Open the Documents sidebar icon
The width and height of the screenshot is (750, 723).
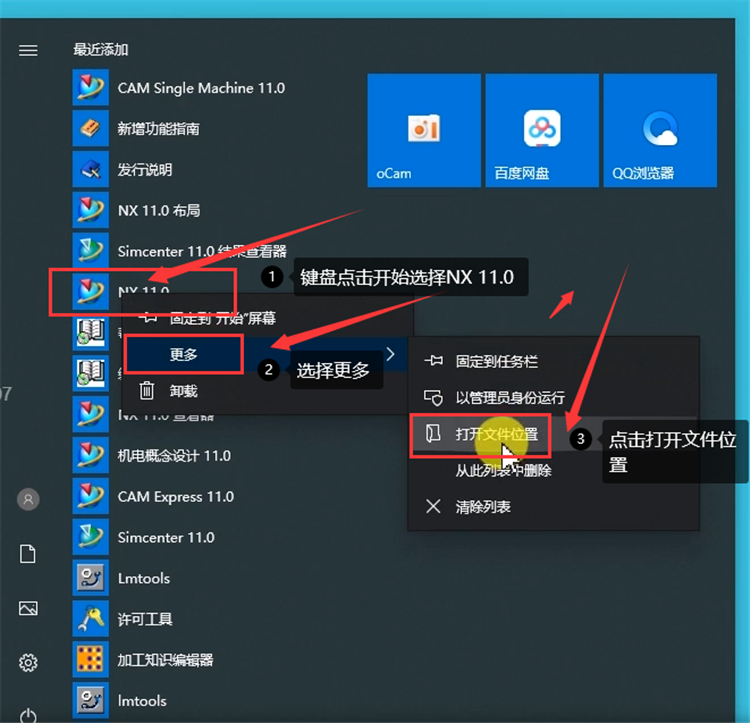pyautogui.click(x=28, y=554)
